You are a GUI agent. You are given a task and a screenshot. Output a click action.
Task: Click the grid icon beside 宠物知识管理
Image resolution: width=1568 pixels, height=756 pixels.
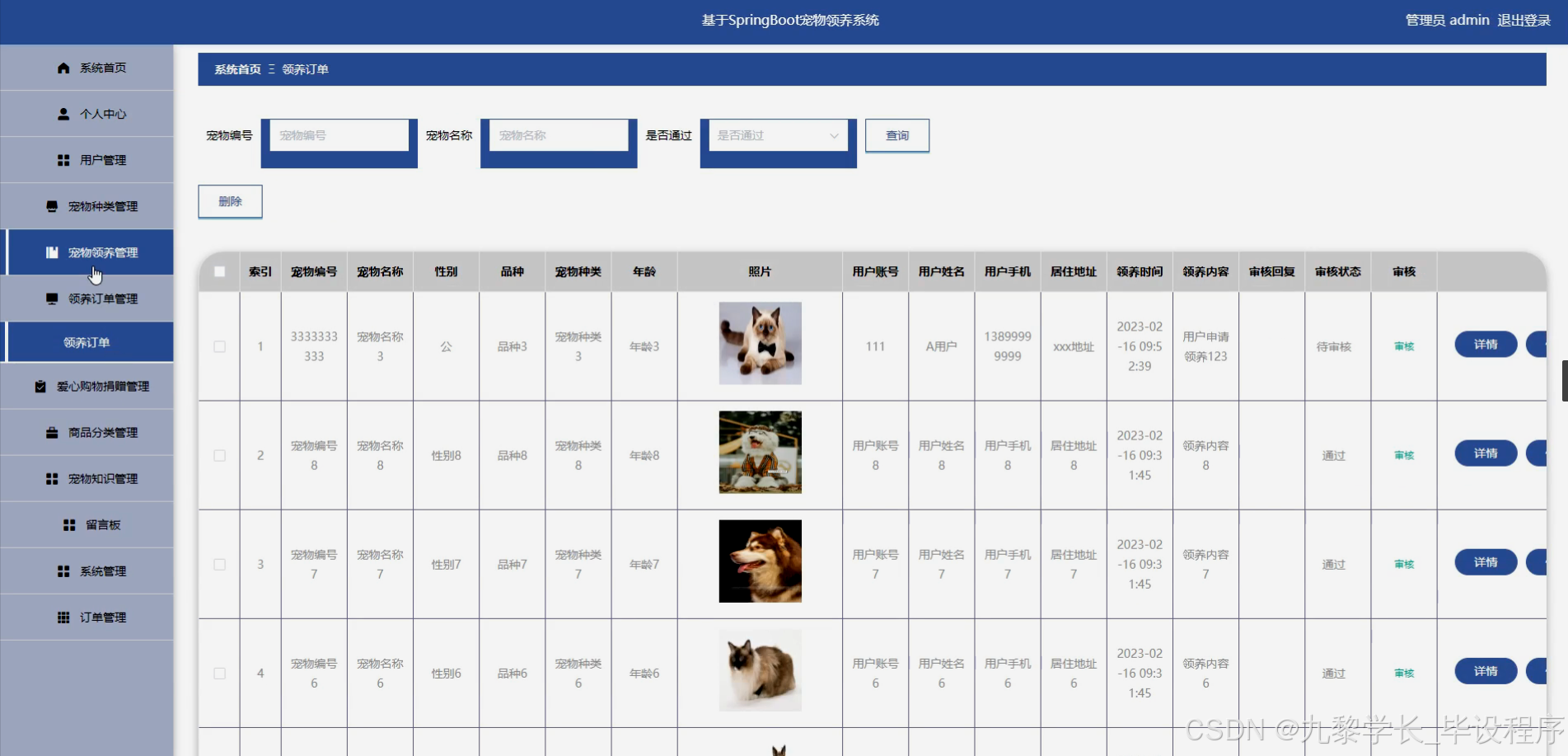pos(52,479)
